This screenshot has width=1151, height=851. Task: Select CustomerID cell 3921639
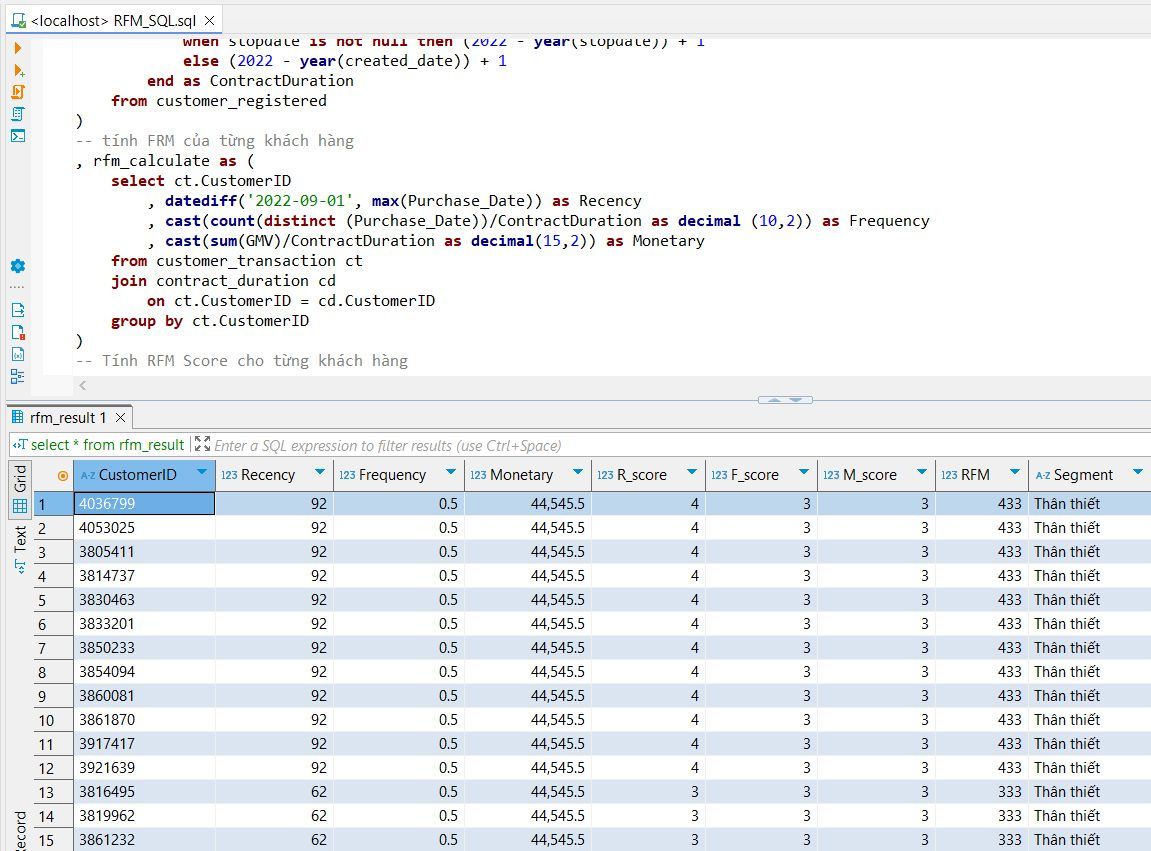pyautogui.click(x=144, y=768)
